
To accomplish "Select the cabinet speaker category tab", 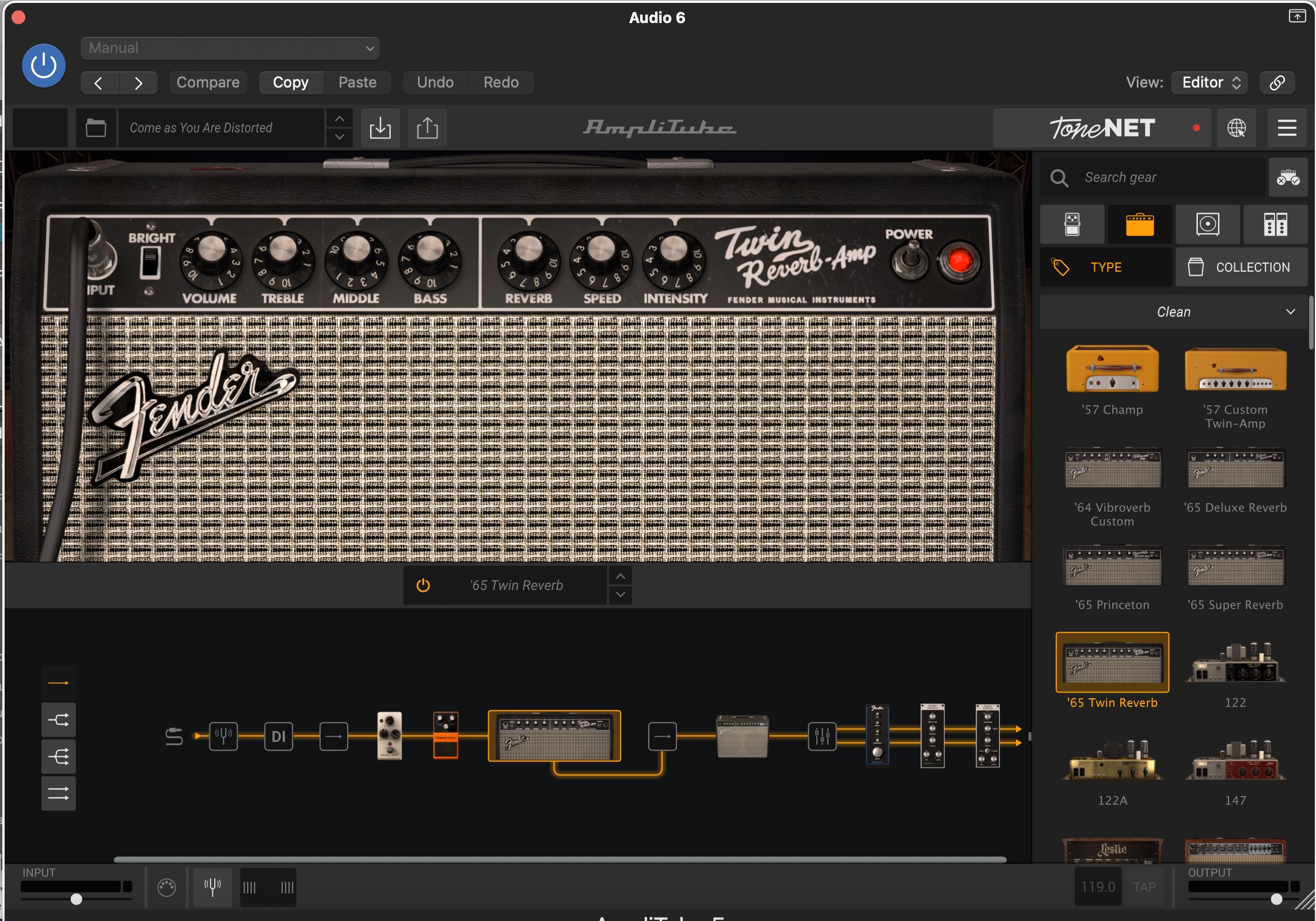I will tap(1207, 224).
